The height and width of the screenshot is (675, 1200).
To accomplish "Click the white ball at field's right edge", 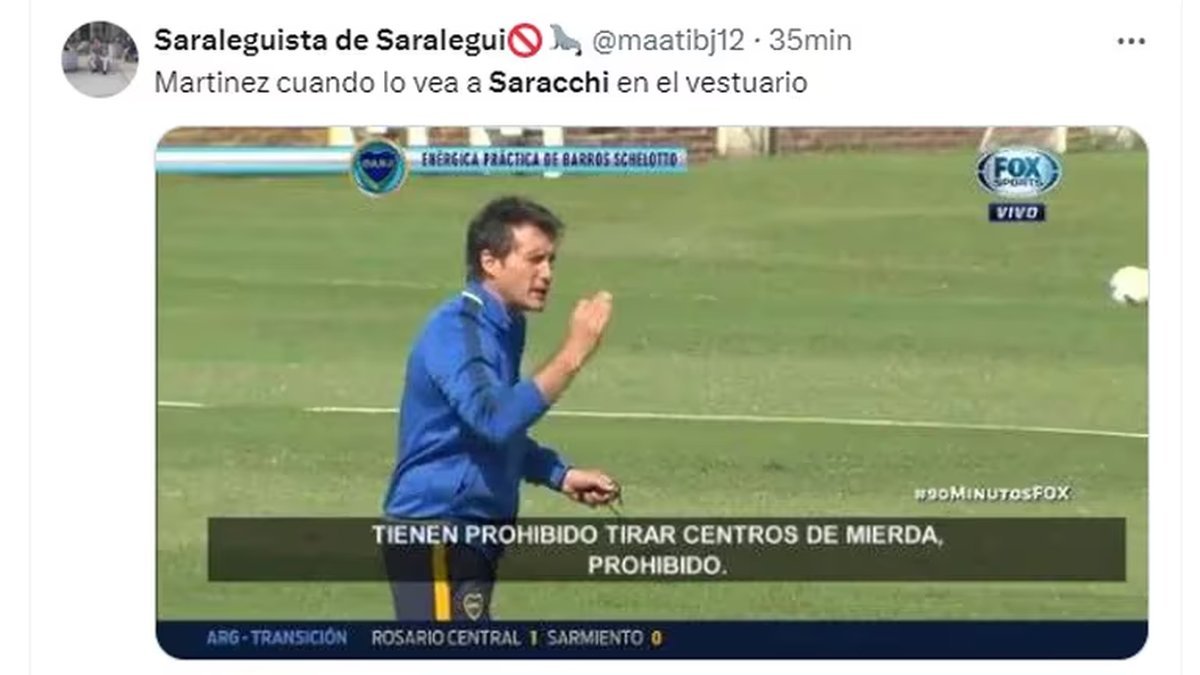I will (1128, 285).
